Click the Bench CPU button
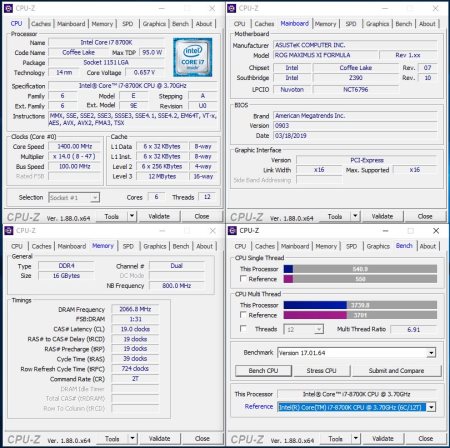450x448 pixels. pos(263,371)
